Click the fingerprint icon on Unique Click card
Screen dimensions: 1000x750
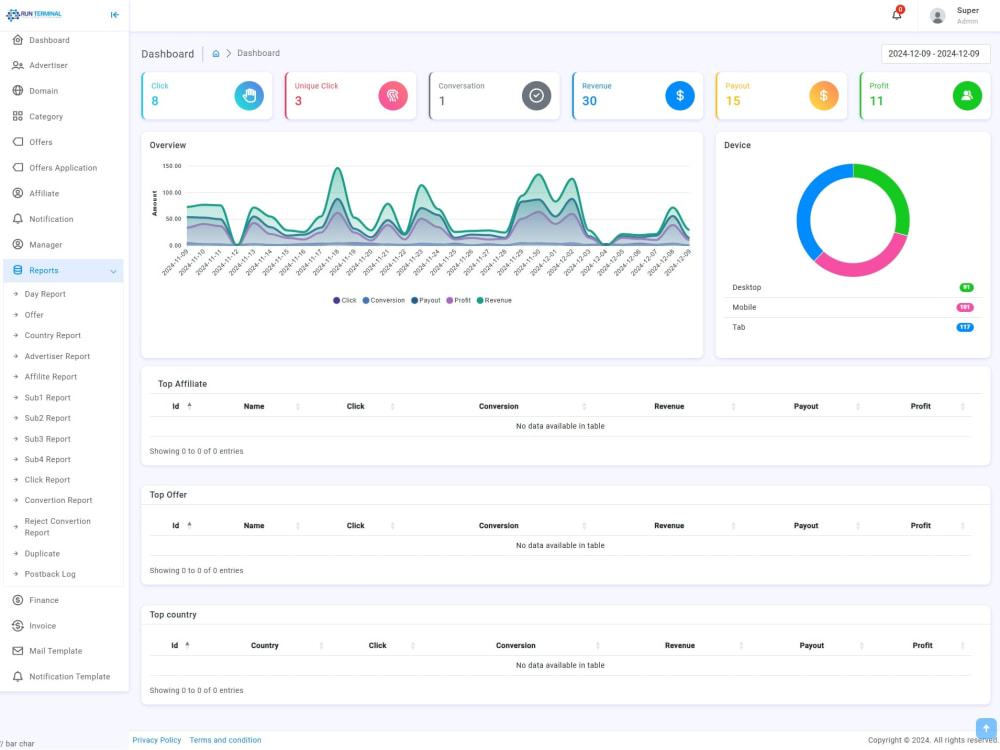[x=393, y=96]
